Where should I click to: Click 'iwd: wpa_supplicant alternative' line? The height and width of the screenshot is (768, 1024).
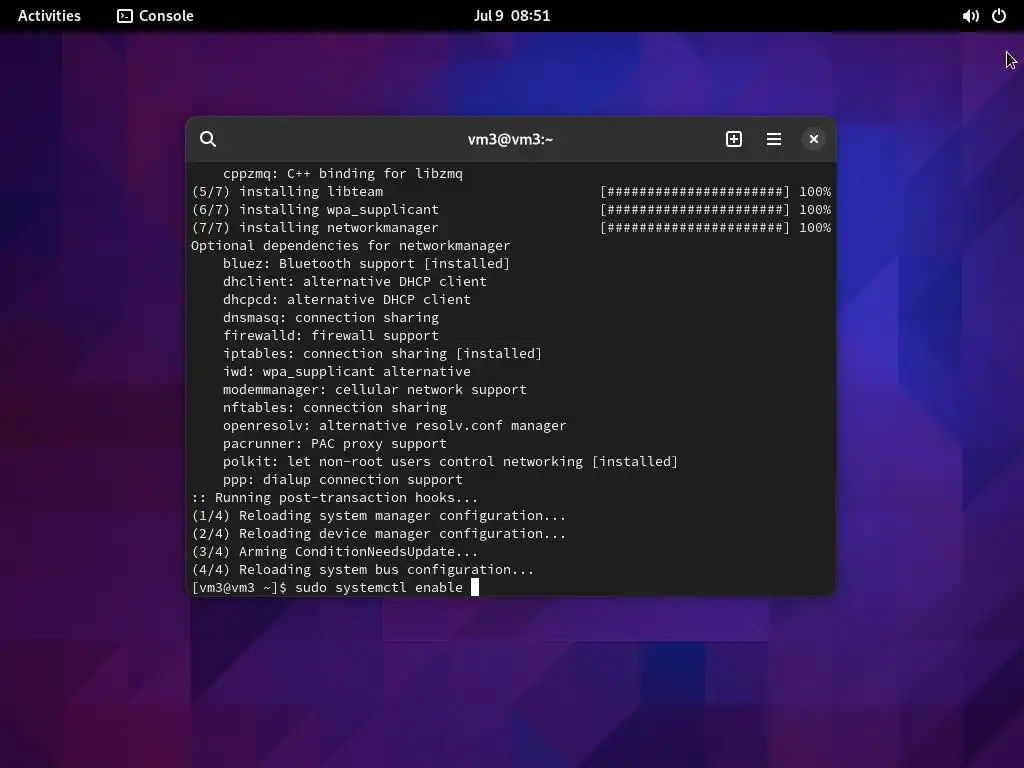tap(347, 372)
